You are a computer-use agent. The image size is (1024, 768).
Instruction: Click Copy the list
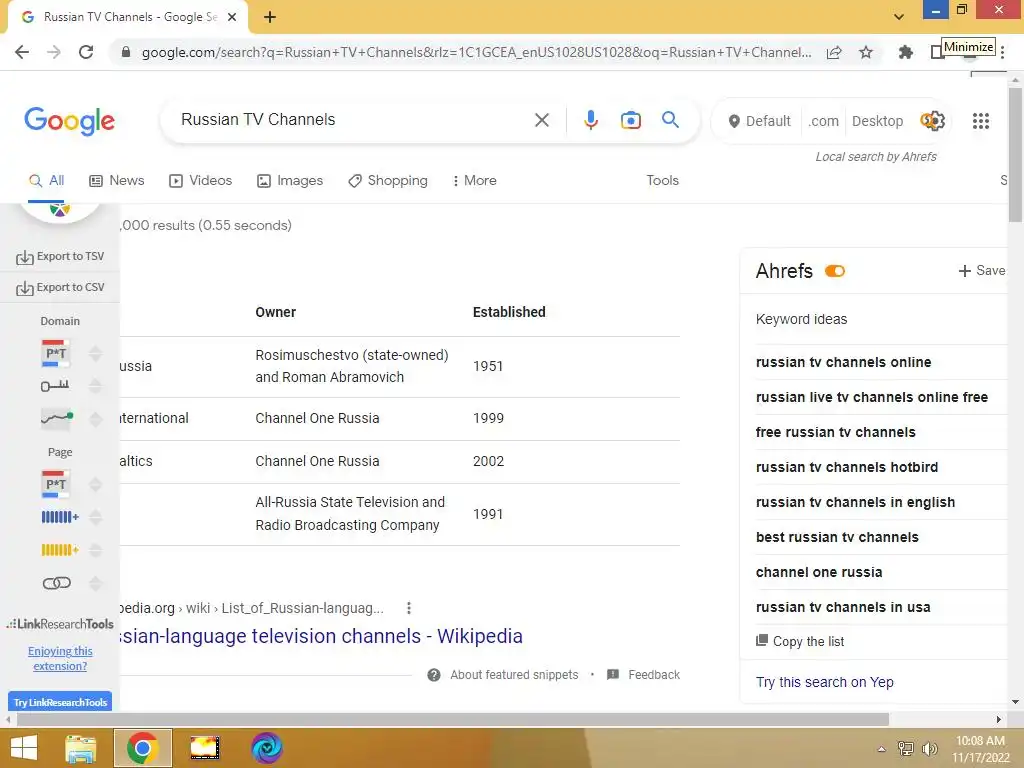[800, 641]
